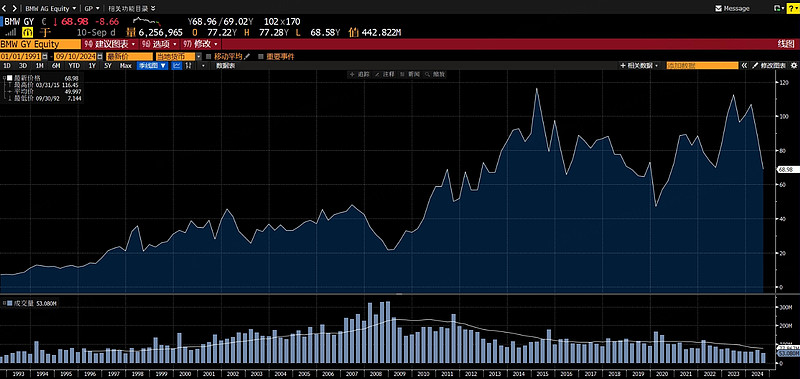This screenshot has height=379, width=800.
Task: Click the 最高价 high marker in legend
Action: click(11, 85)
